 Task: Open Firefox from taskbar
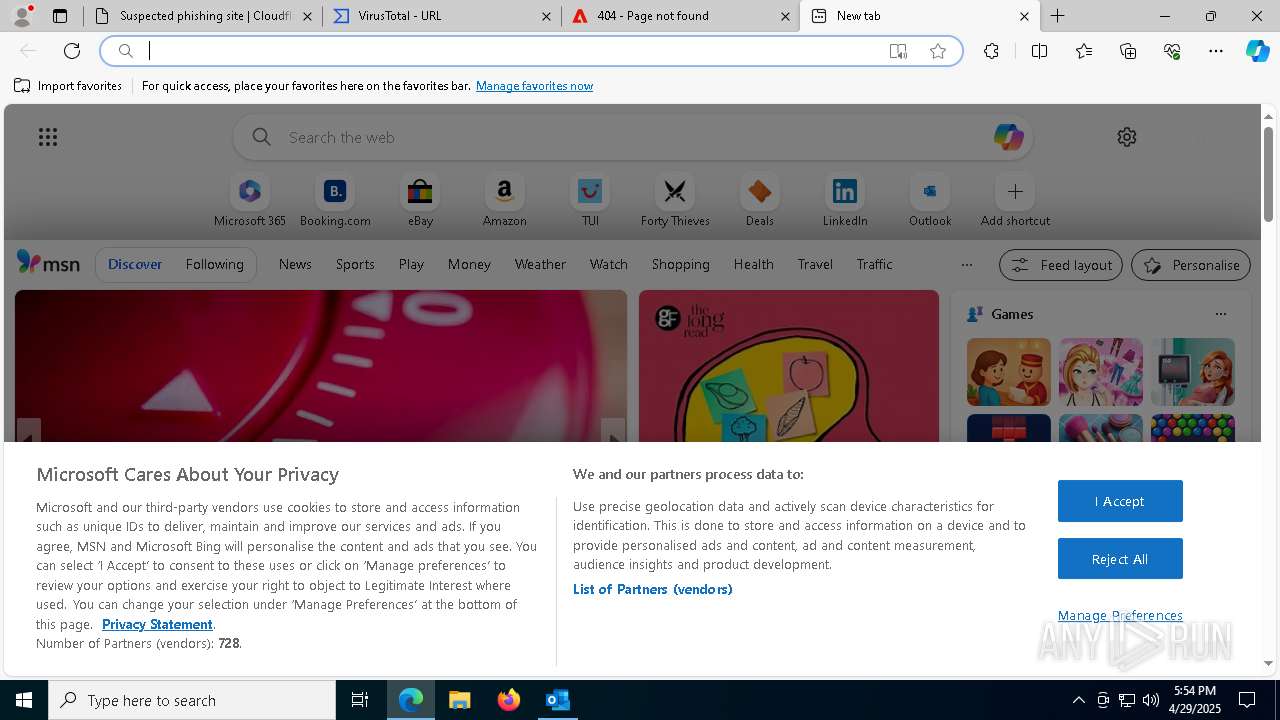[509, 700]
